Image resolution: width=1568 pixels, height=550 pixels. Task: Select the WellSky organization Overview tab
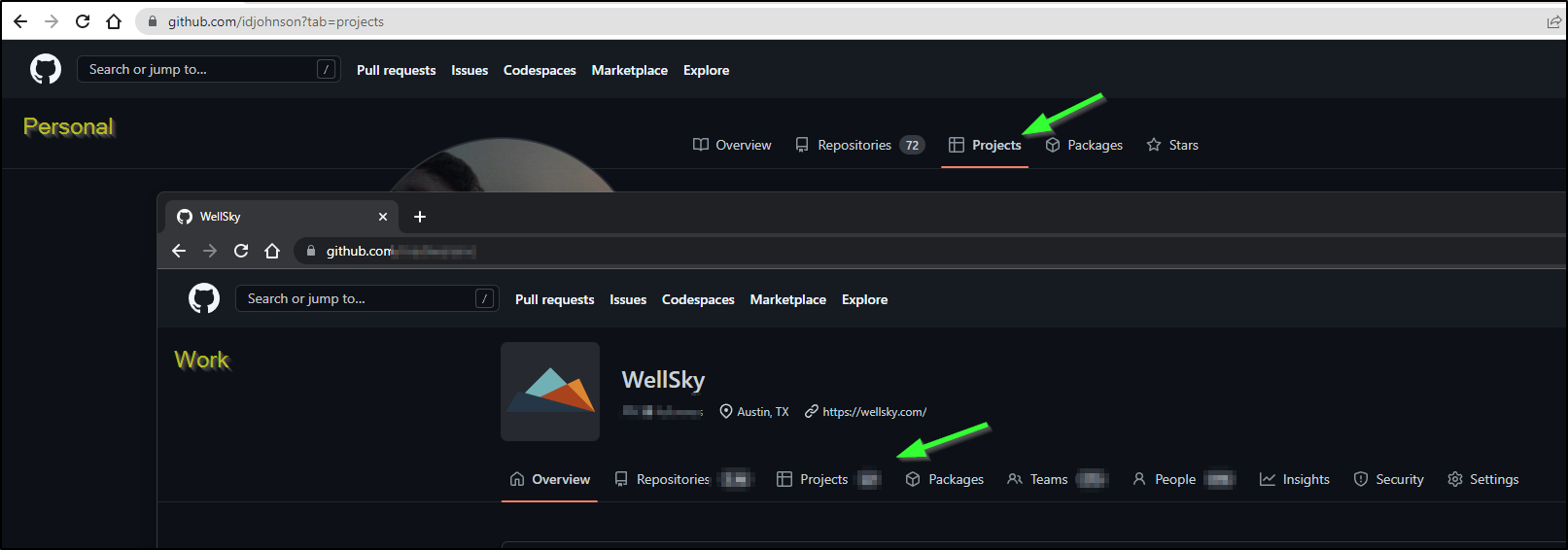pos(549,479)
